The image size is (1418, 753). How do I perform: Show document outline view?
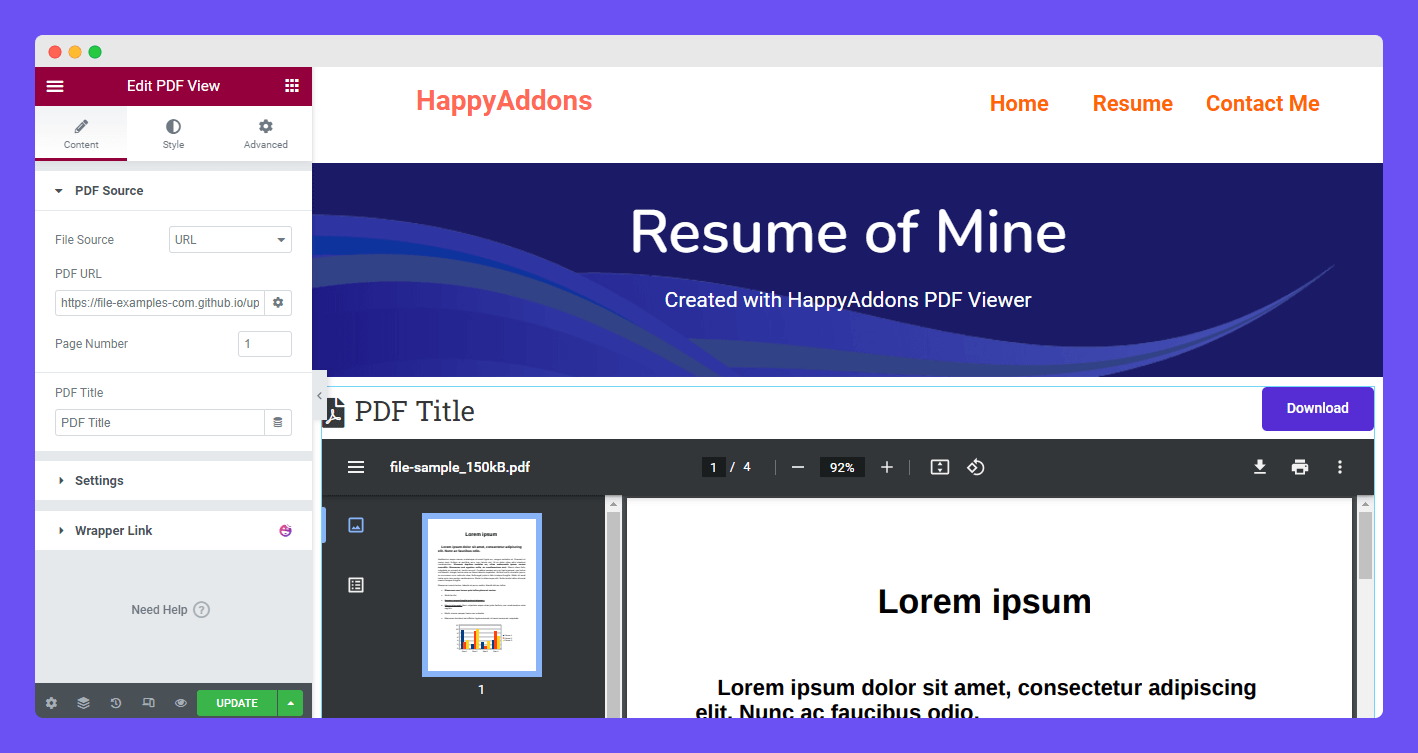[356, 585]
